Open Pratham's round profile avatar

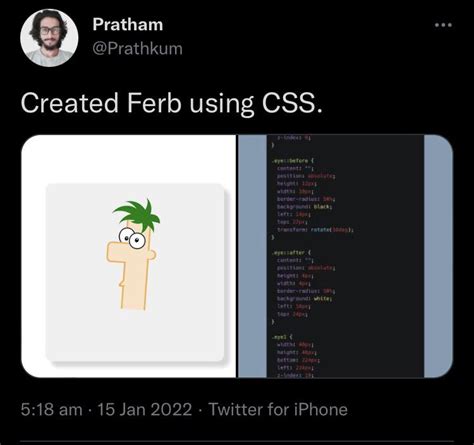point(49,38)
